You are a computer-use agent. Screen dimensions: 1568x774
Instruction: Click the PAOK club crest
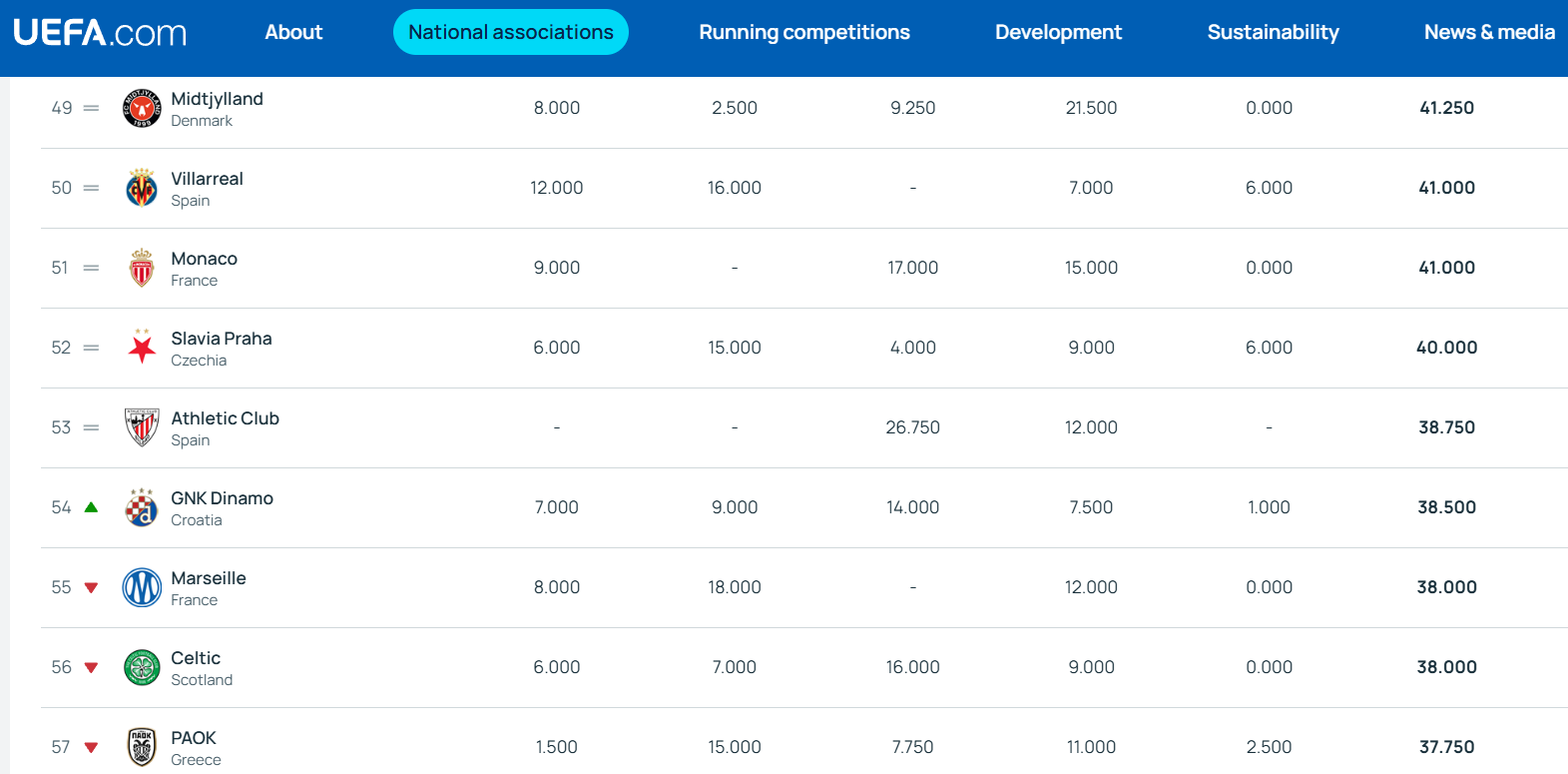tap(142, 747)
